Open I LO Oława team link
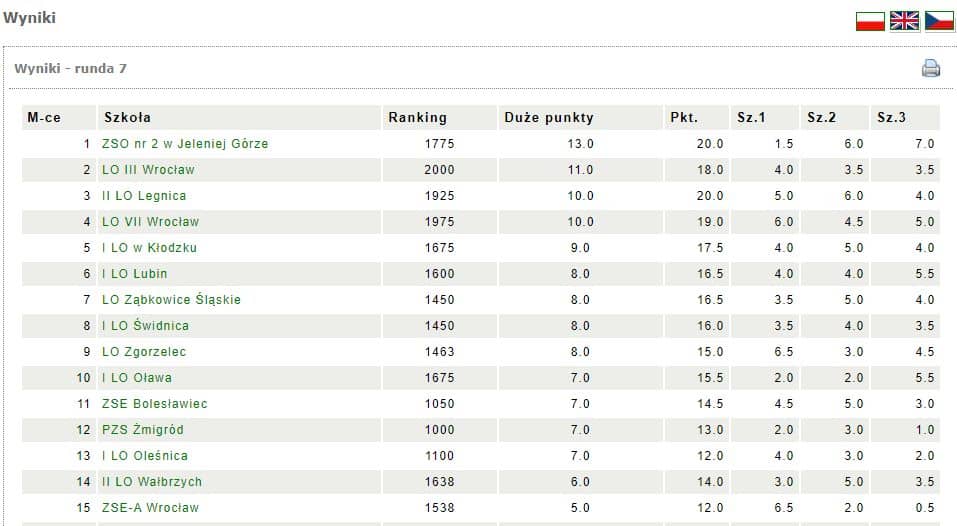Viewport: 957px width, 526px height. click(x=137, y=378)
